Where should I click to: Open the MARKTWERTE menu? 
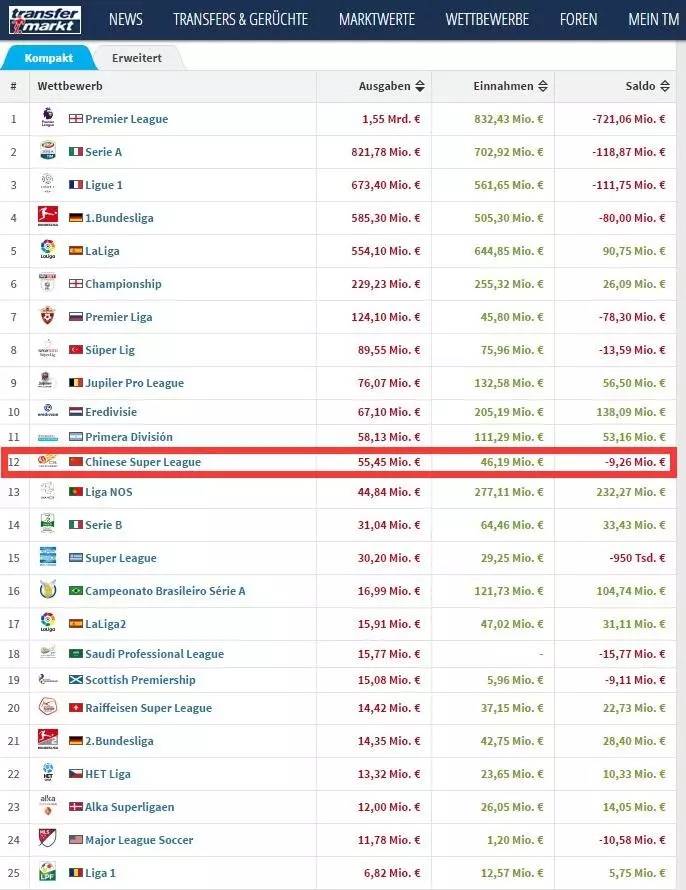tap(376, 19)
